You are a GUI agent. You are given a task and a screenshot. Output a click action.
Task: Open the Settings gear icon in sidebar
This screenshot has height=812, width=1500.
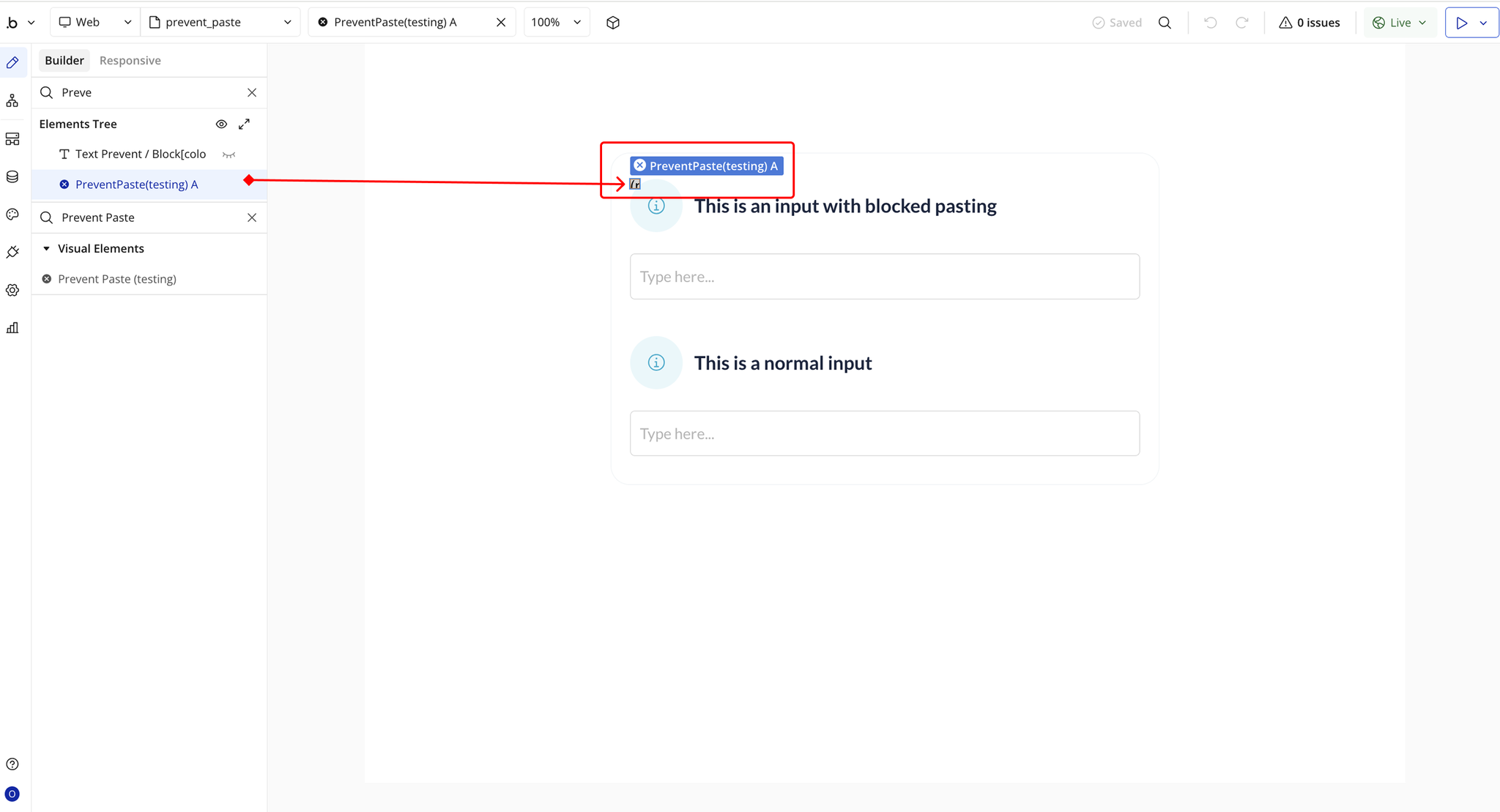coord(12,290)
